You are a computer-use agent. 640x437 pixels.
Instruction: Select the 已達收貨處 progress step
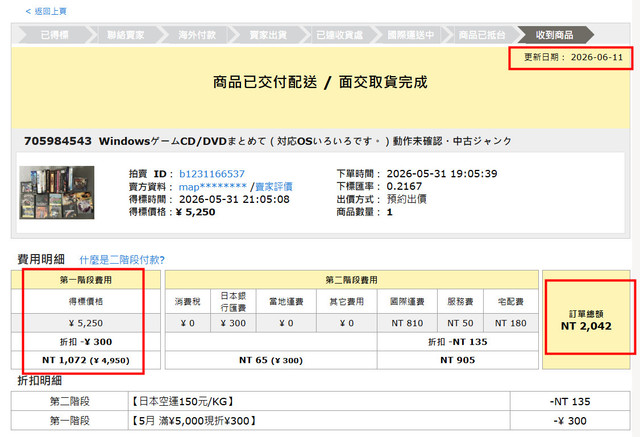coord(340,35)
